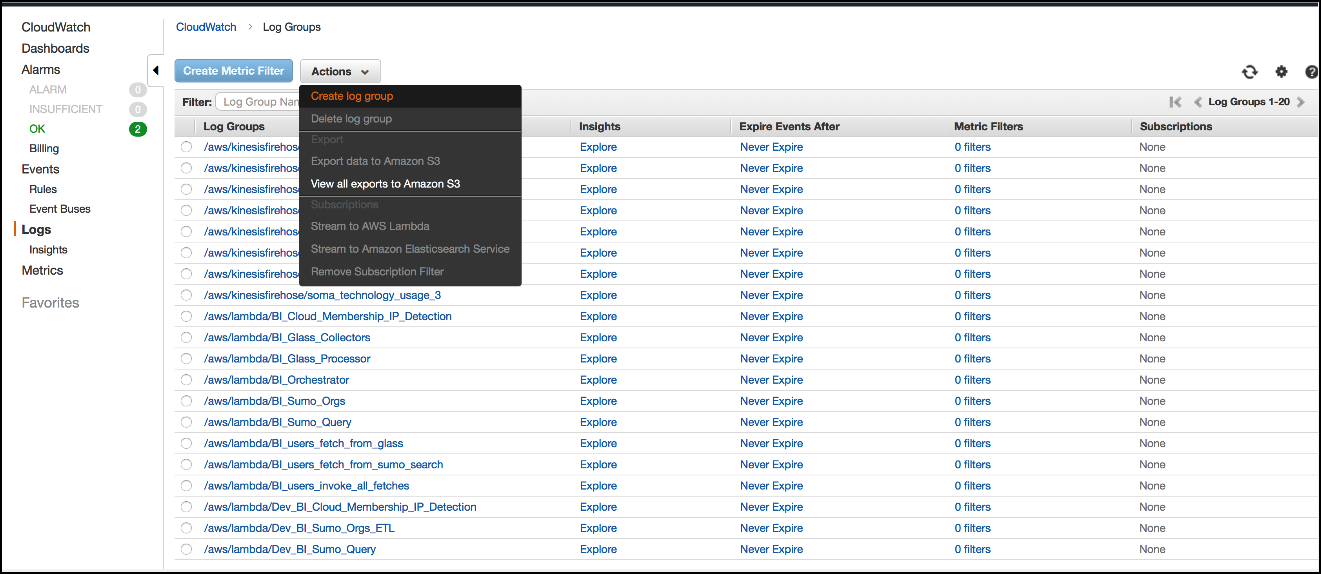Open Explore link for BI_Glass_Collectors row
This screenshot has width=1321, height=574.
tap(598, 338)
